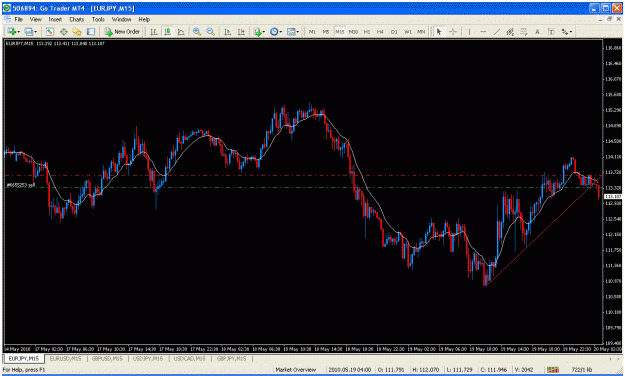Select the D1 timeframe
Screen dimensions: 625x376
click(x=394, y=32)
